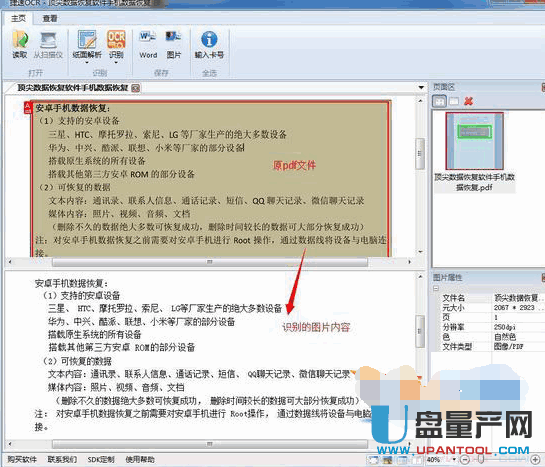This screenshot has width=545, height=467.
Task: Select list view in page area panel
Action: point(454,101)
